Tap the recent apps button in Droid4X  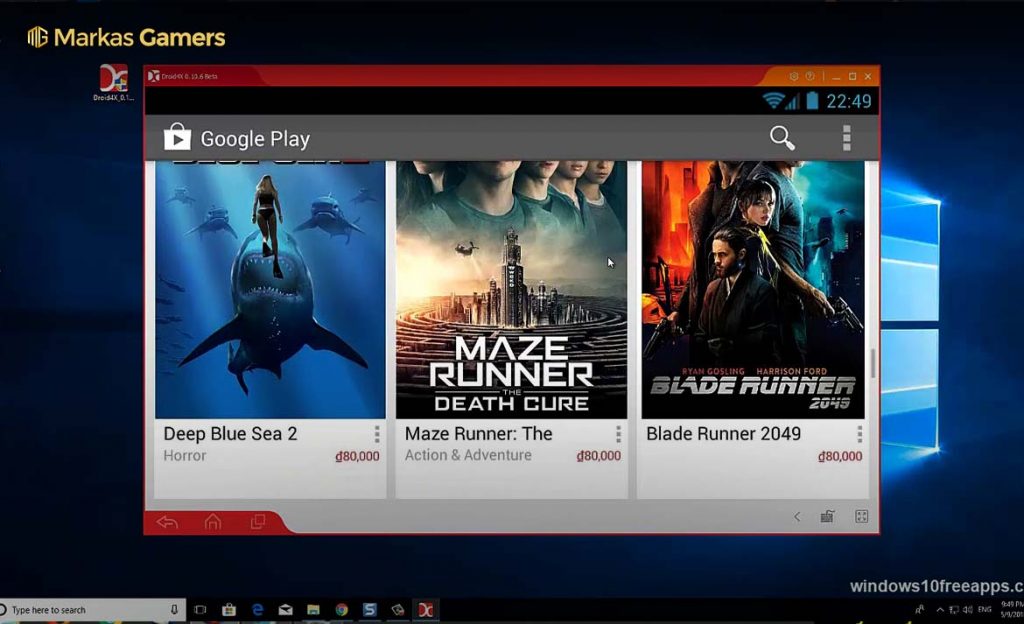(258, 522)
